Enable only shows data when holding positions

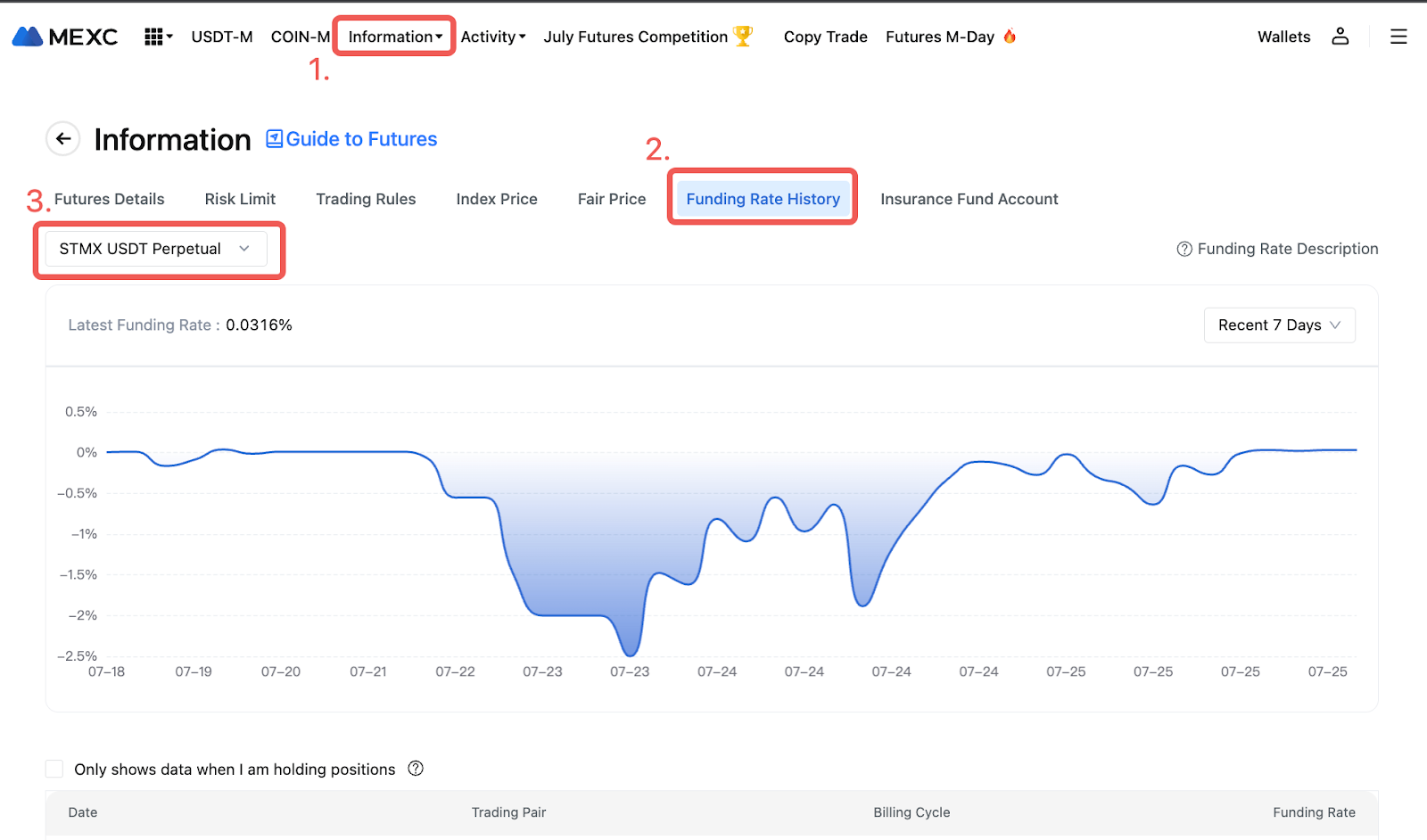click(x=54, y=769)
